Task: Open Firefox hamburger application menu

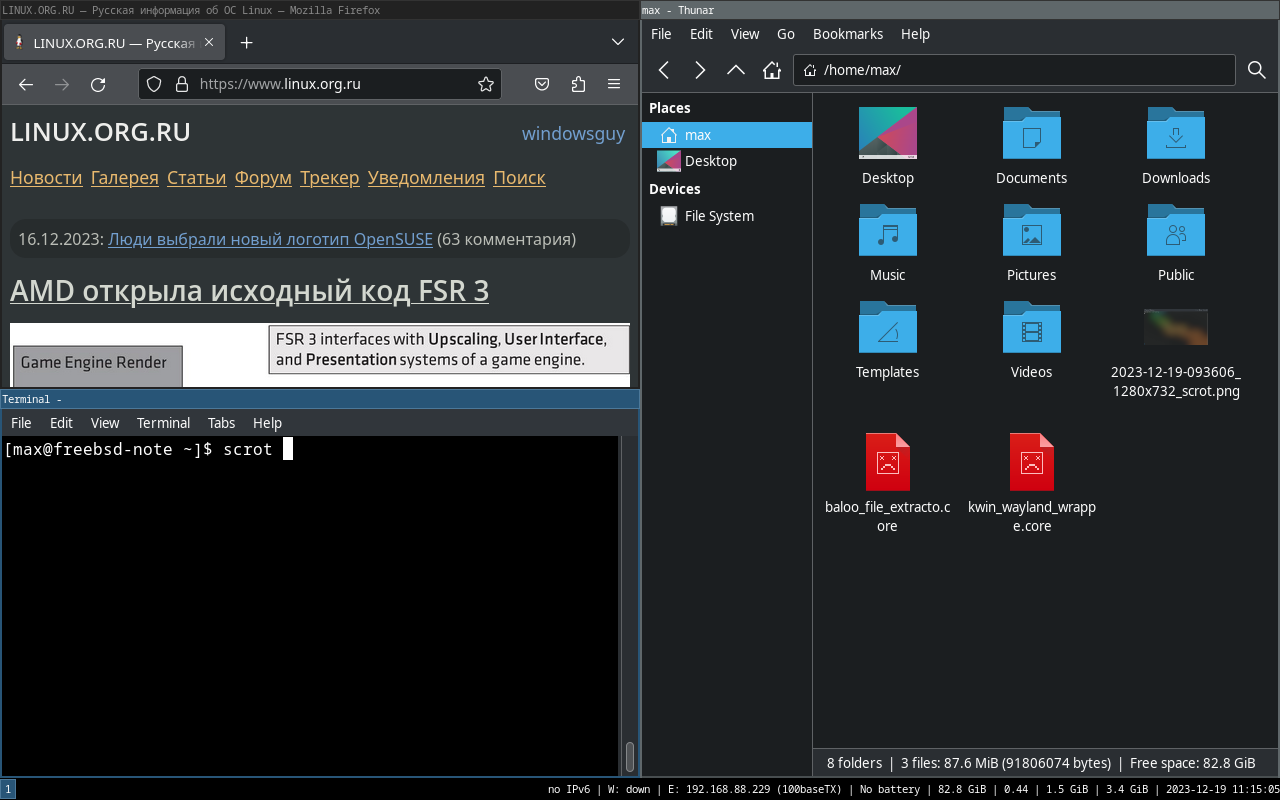Action: coord(614,85)
